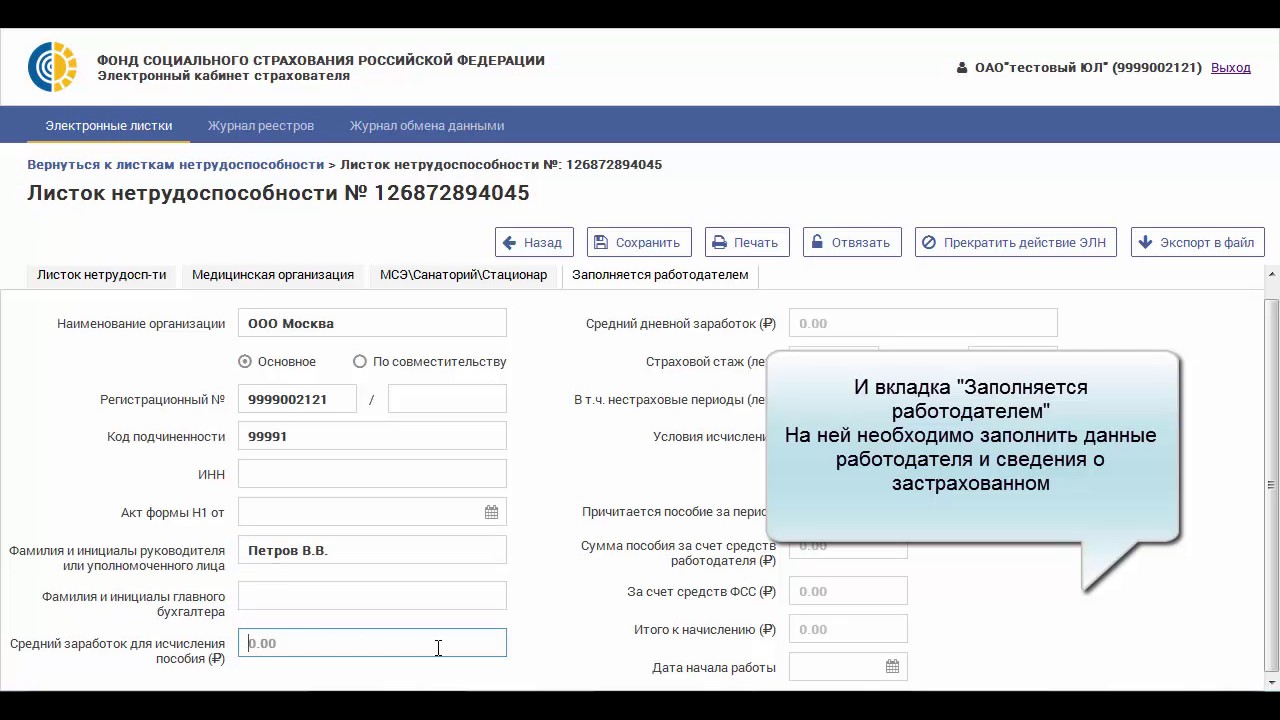Open calendar for Акт формы Н1 date
The height and width of the screenshot is (720, 1280).
pyautogui.click(x=491, y=512)
